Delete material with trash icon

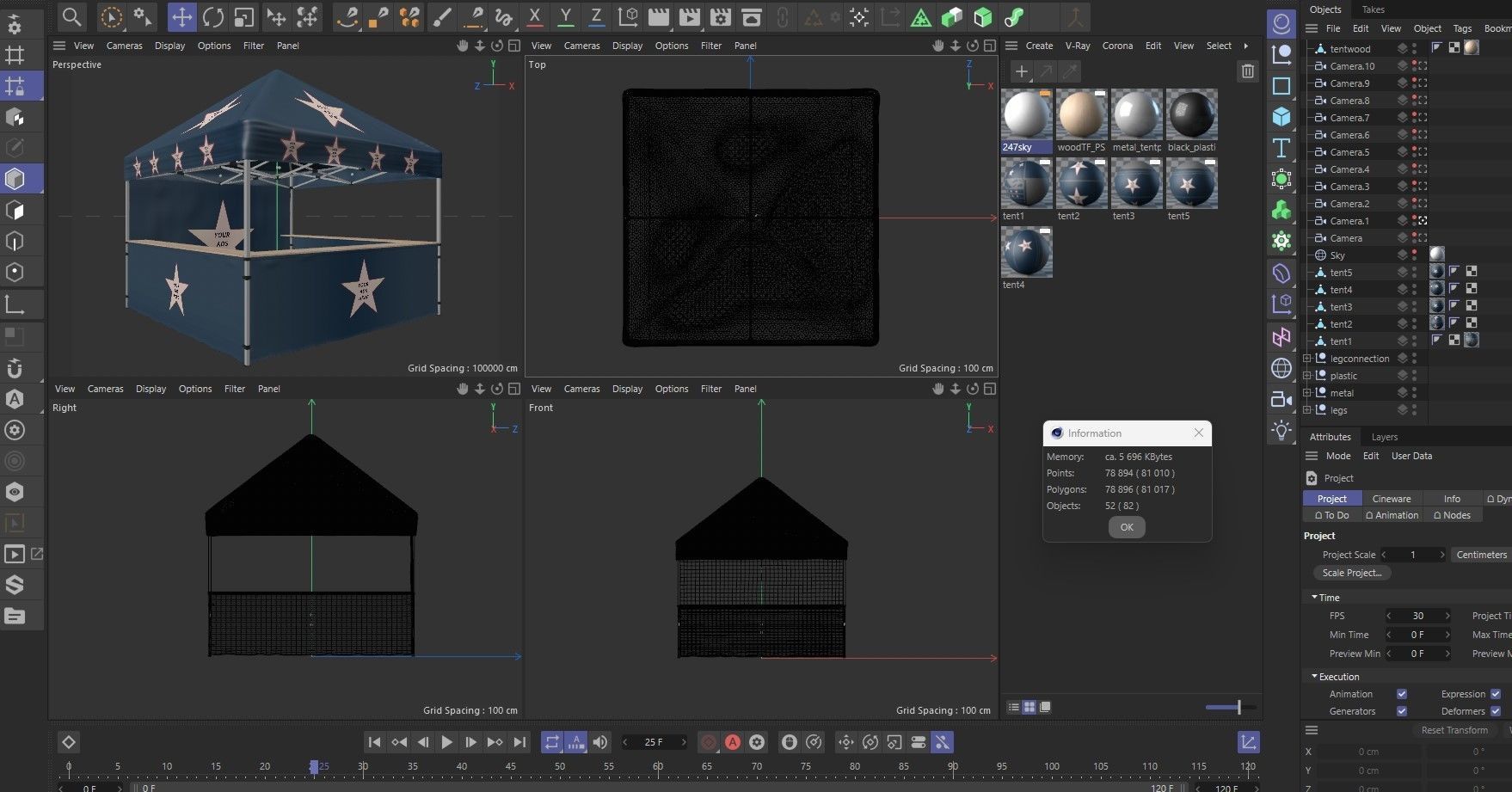[1248, 71]
